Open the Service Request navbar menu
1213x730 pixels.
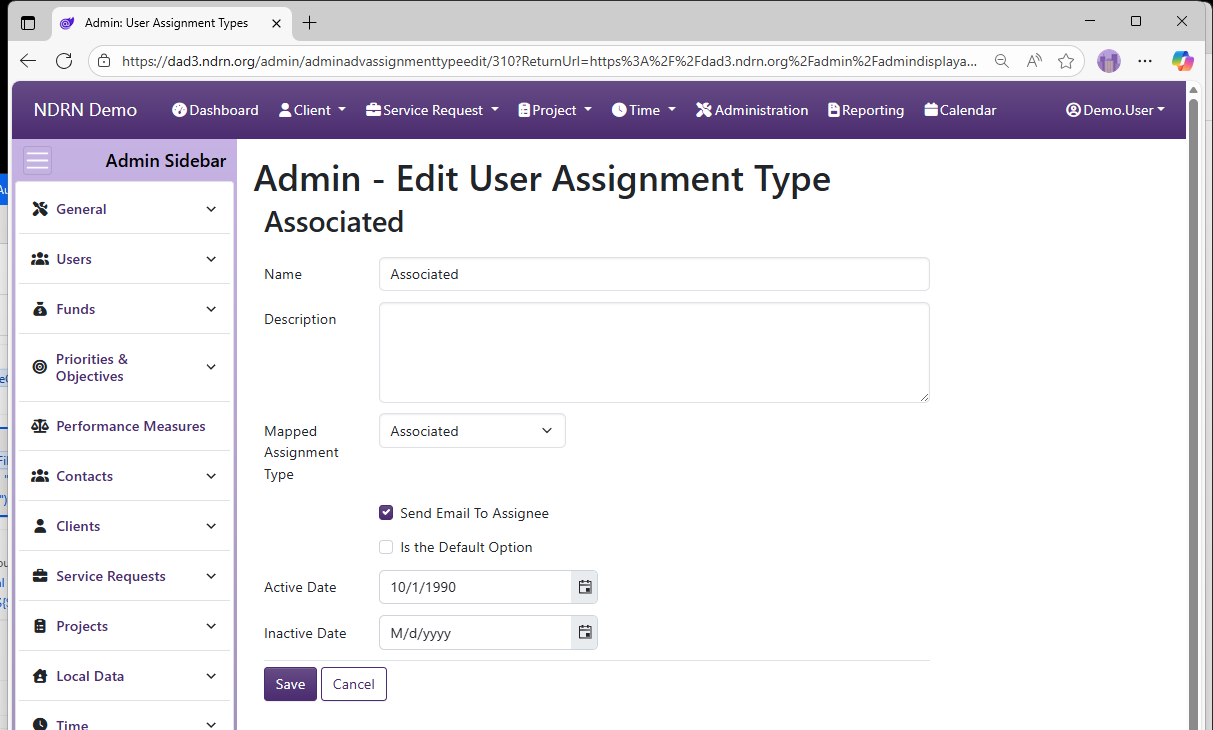[432, 110]
